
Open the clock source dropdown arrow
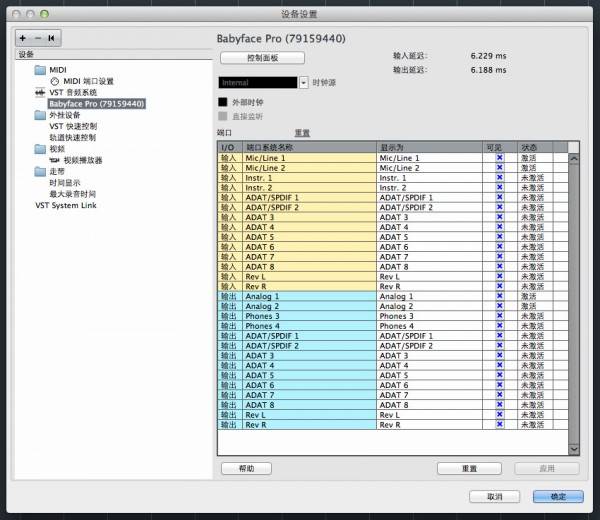pos(303,83)
